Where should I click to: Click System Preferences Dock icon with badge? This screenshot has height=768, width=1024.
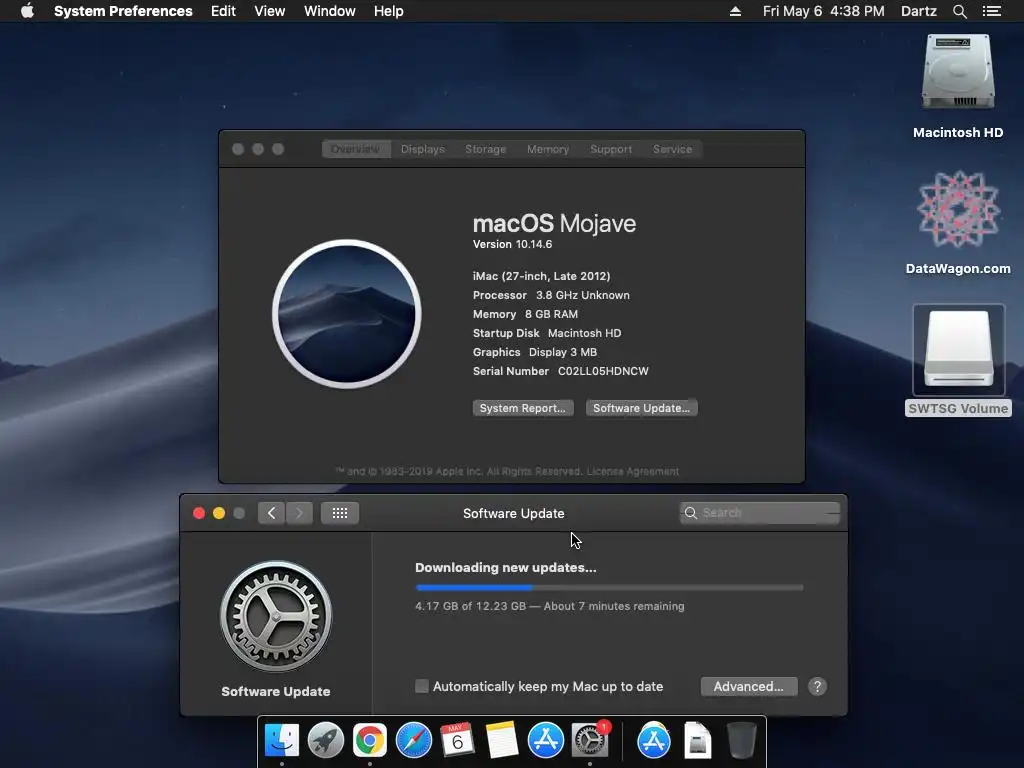coord(590,740)
